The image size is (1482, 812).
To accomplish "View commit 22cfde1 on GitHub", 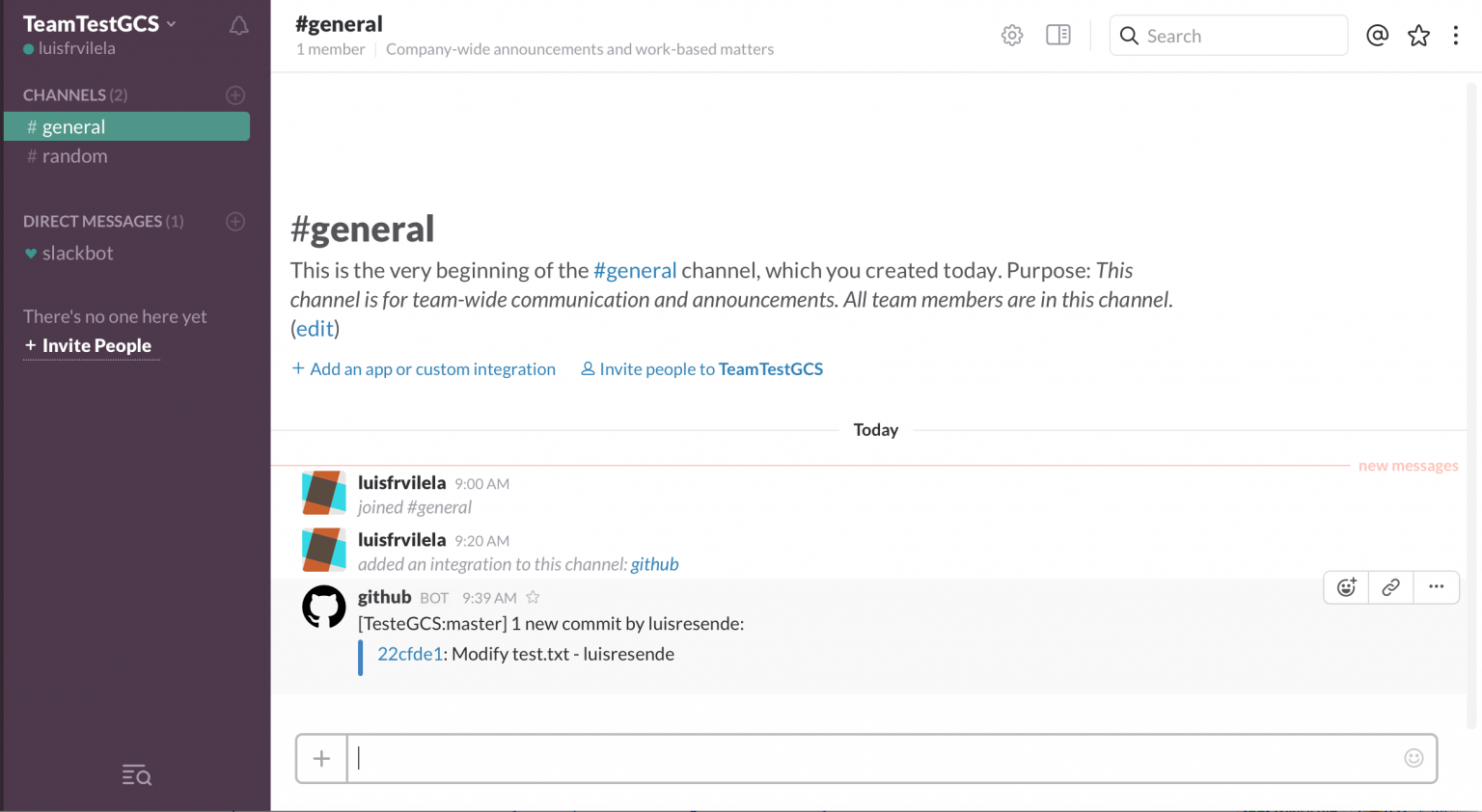I will [x=409, y=654].
